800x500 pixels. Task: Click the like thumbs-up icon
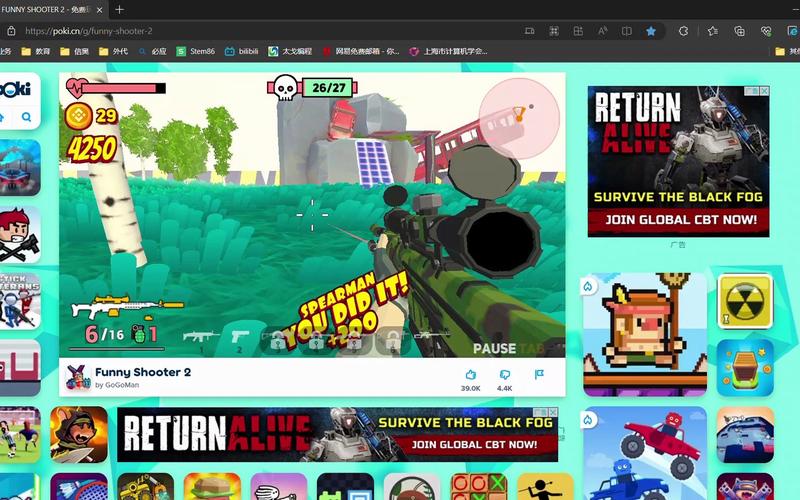[x=470, y=375]
